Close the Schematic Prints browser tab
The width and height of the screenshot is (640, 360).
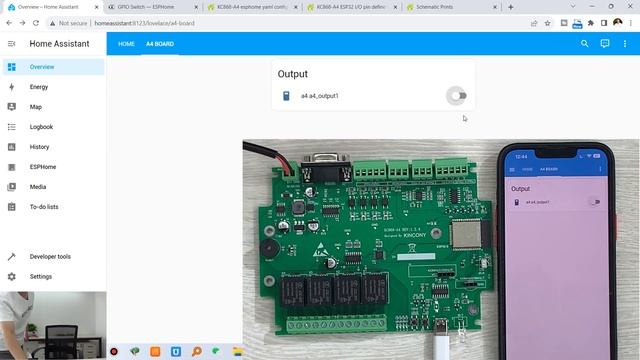[495, 7]
